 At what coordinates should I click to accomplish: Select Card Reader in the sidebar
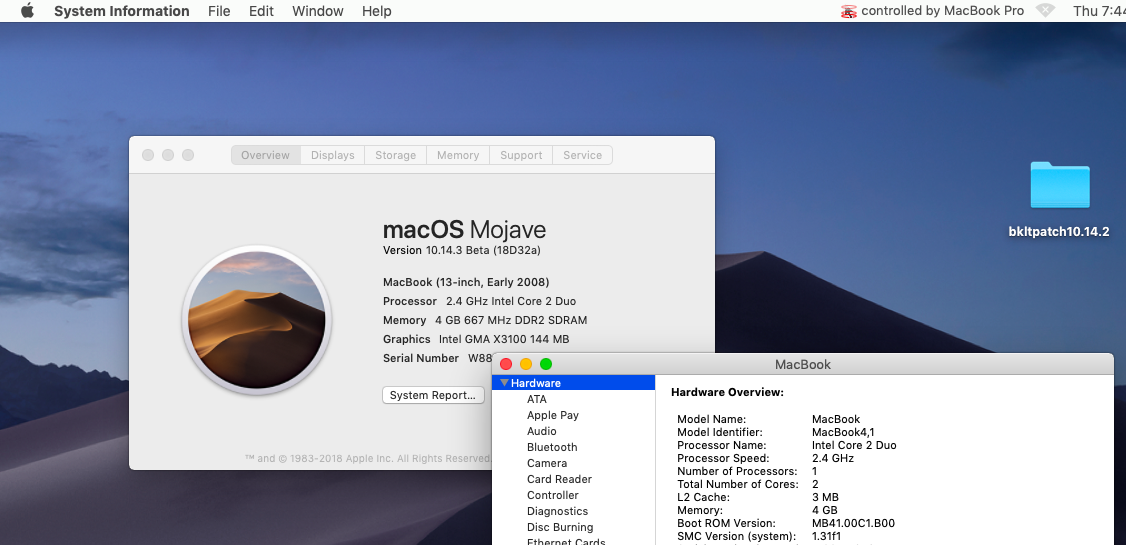pos(559,479)
